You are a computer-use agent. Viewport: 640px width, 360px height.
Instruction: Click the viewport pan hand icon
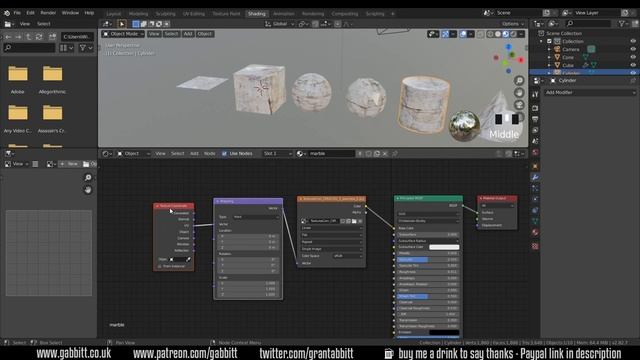[x=519, y=93]
